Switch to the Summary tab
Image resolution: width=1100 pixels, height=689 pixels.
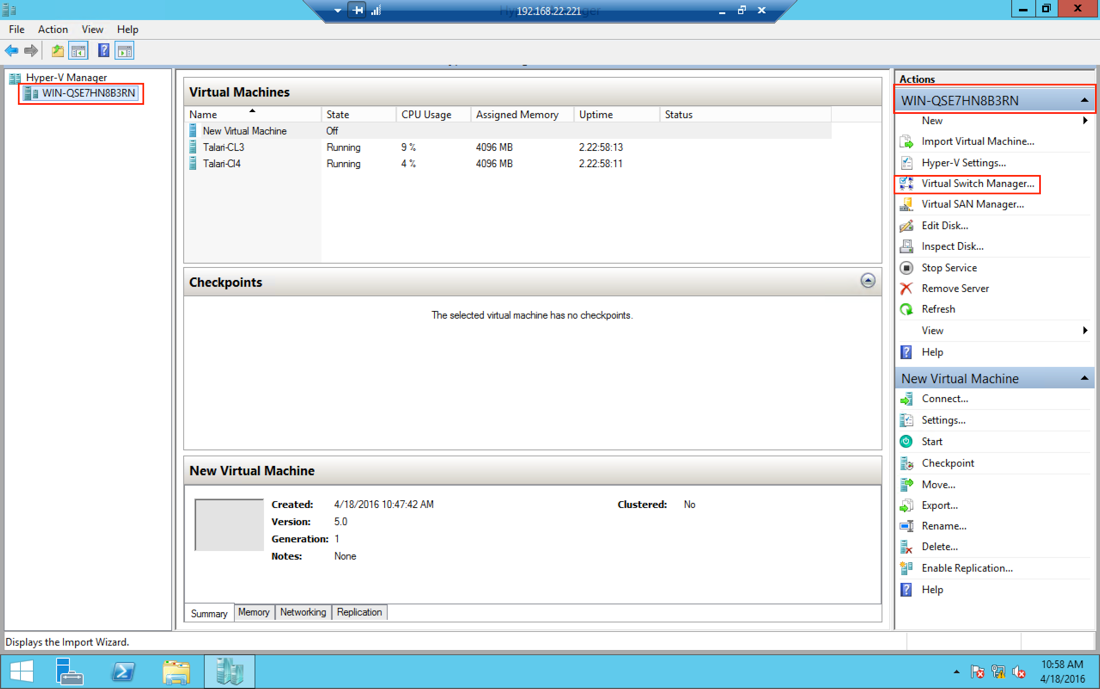(x=209, y=613)
